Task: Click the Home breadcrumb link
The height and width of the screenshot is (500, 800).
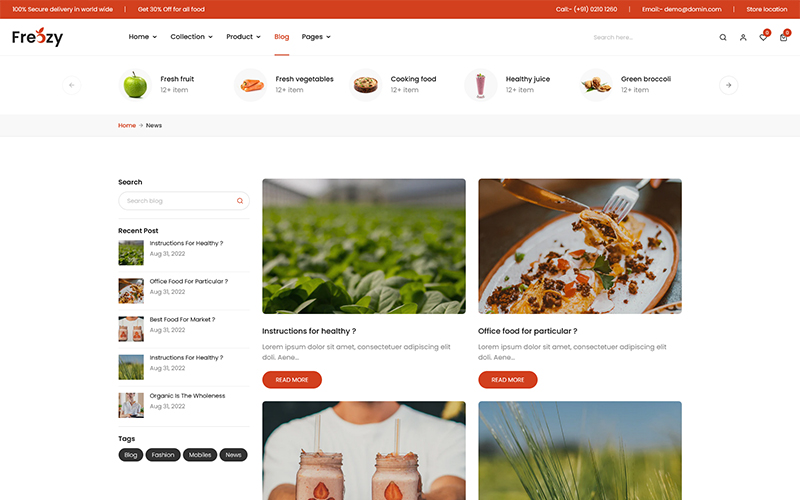Action: (127, 126)
